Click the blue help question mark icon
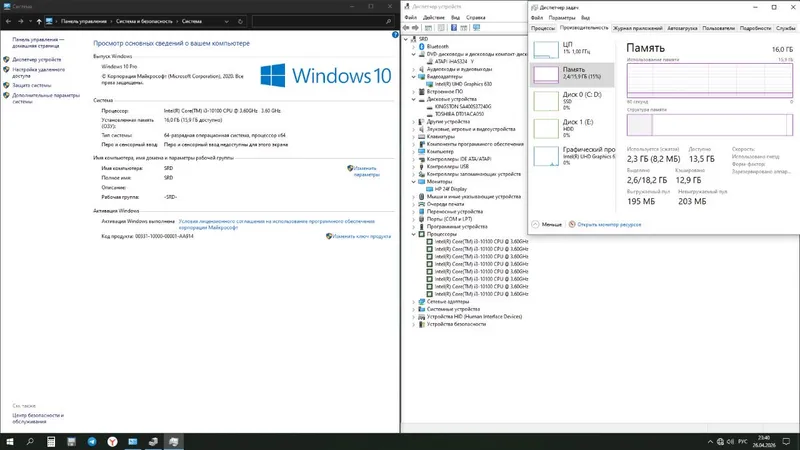 [x=395, y=35]
